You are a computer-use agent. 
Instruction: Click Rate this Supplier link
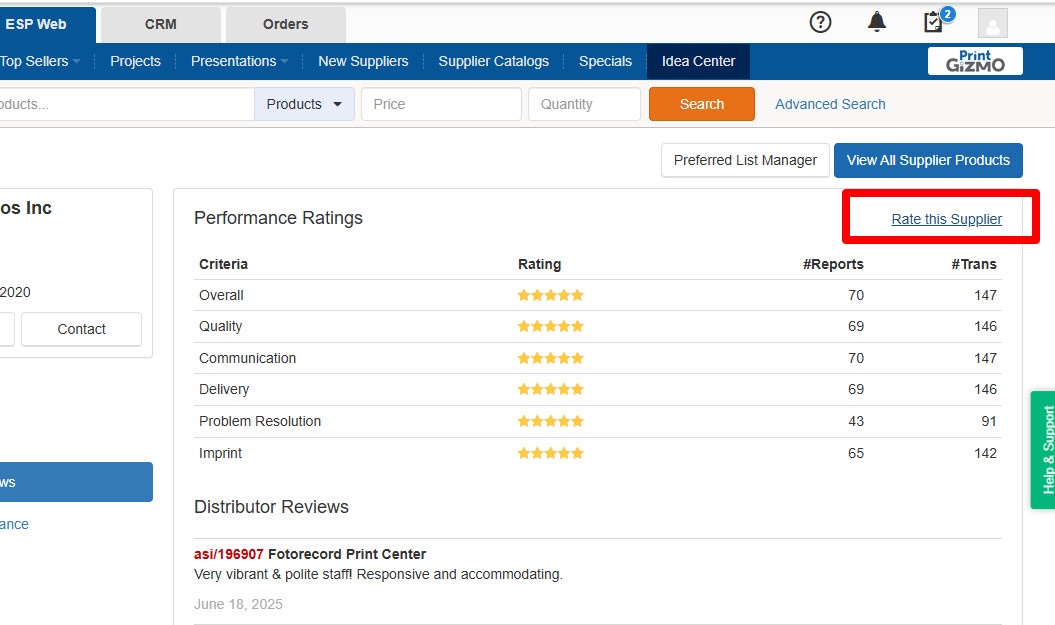click(x=947, y=219)
